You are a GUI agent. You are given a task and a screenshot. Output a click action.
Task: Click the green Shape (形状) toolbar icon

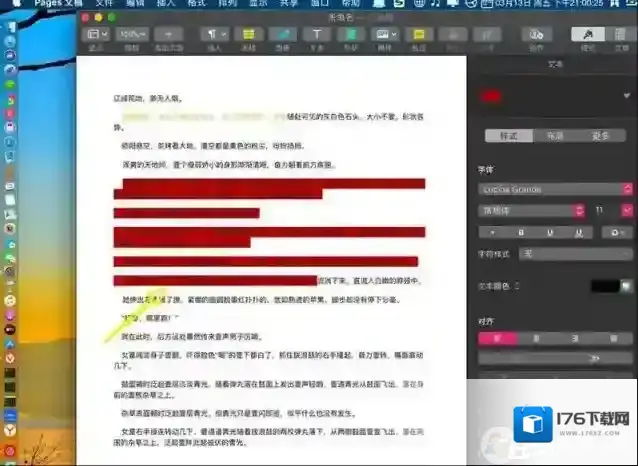click(x=350, y=34)
